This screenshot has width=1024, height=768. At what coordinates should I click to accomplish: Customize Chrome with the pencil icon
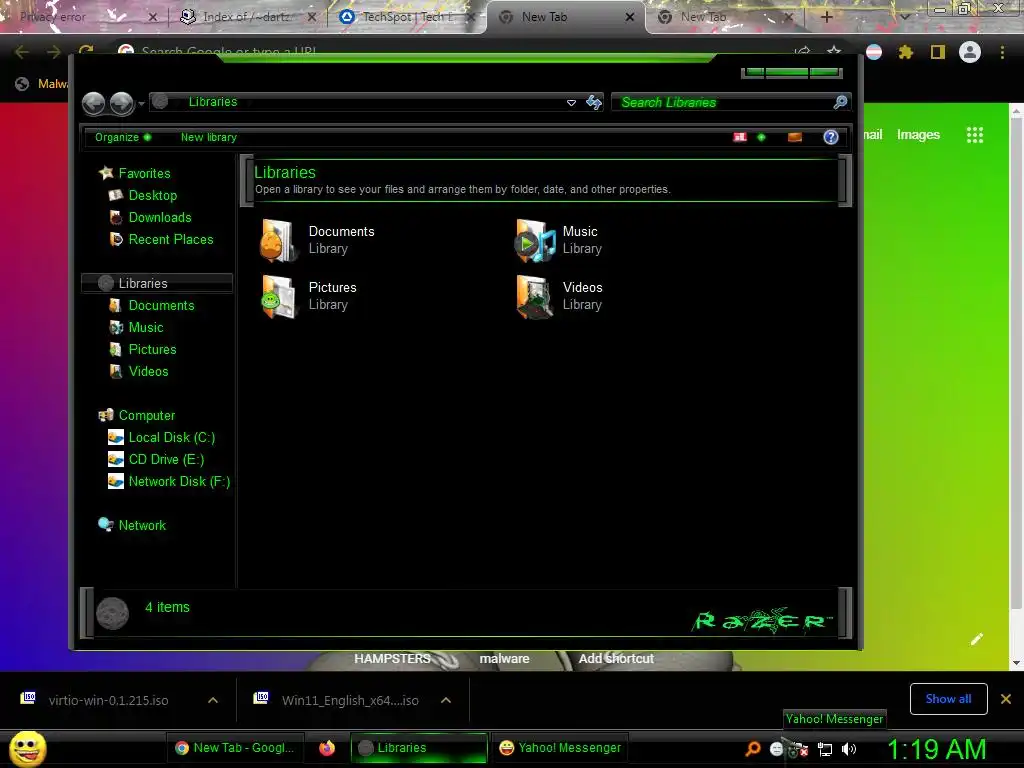coord(977,639)
